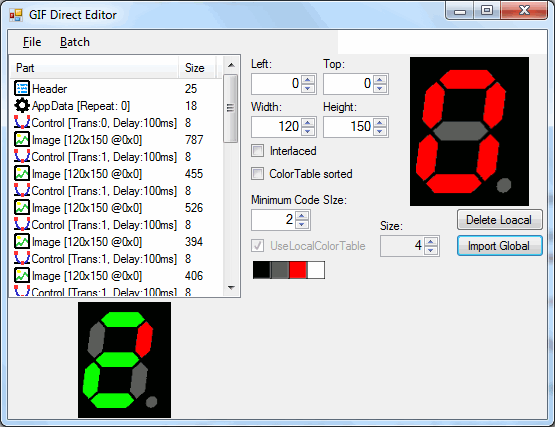Click the image icon of size 406 row
555x427 pixels.
pyautogui.click(x=22, y=275)
